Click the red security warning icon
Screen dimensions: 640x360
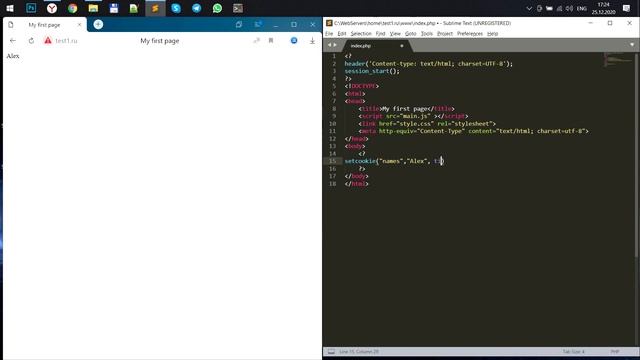pos(48,40)
